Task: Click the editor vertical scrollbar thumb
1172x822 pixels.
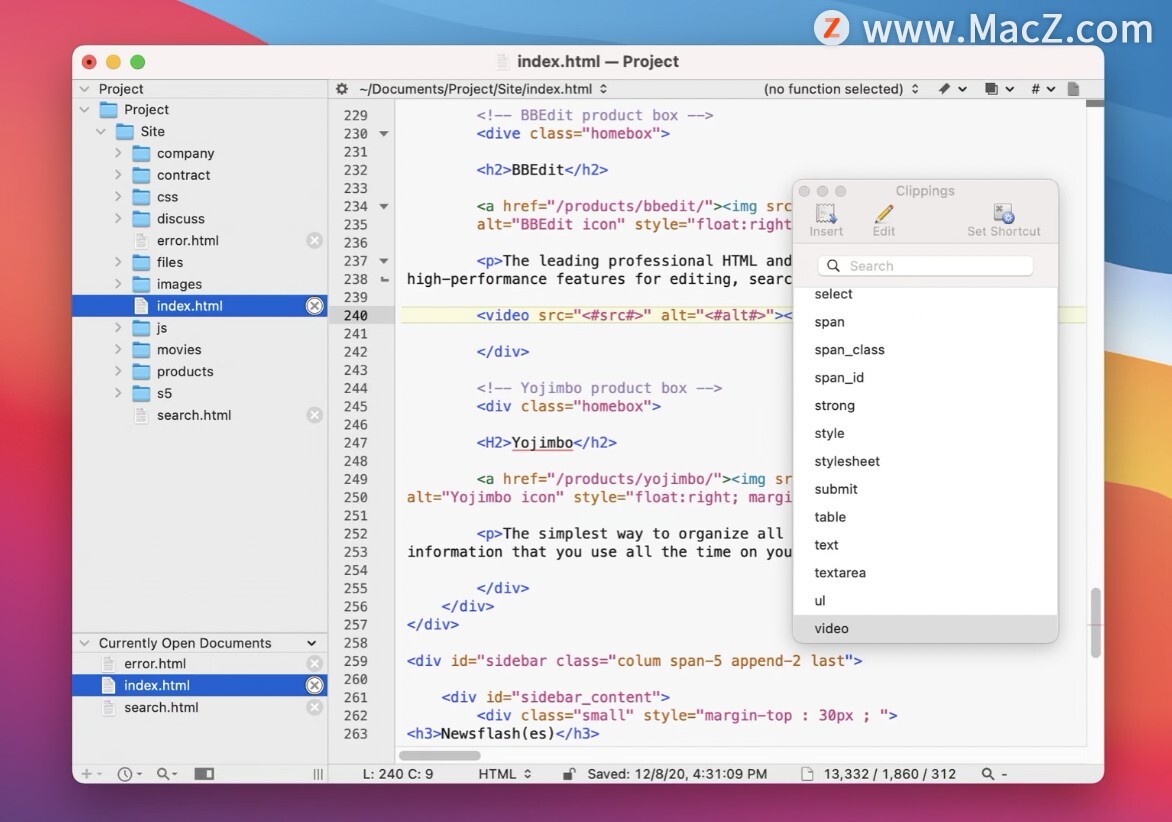Action: click(x=1095, y=622)
